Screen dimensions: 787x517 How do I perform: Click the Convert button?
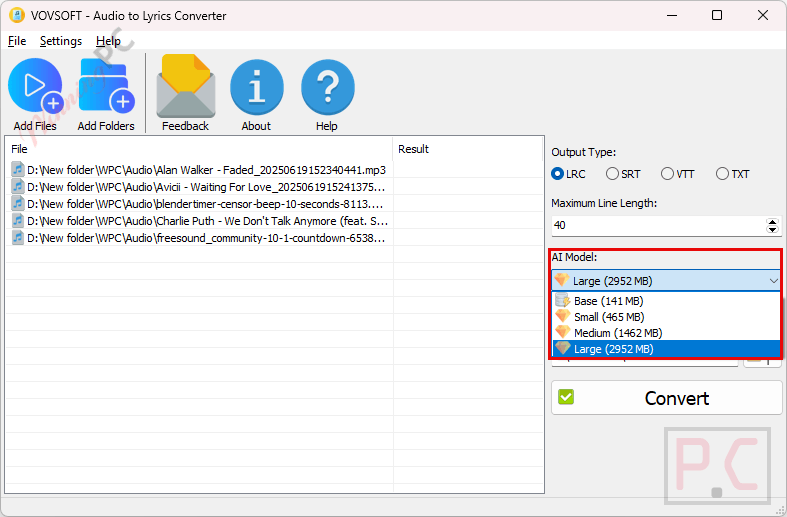[667, 398]
